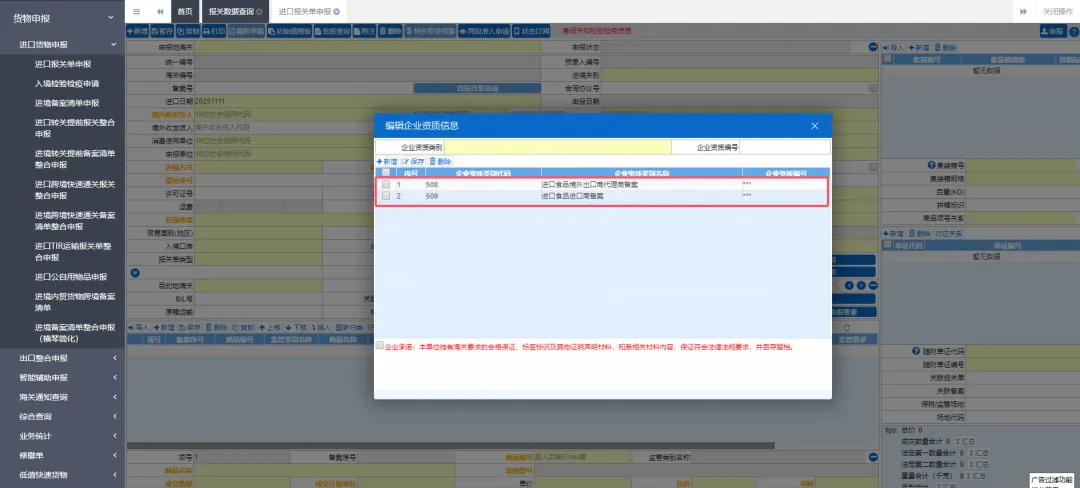Open the 首页 tab

[x=184, y=11]
